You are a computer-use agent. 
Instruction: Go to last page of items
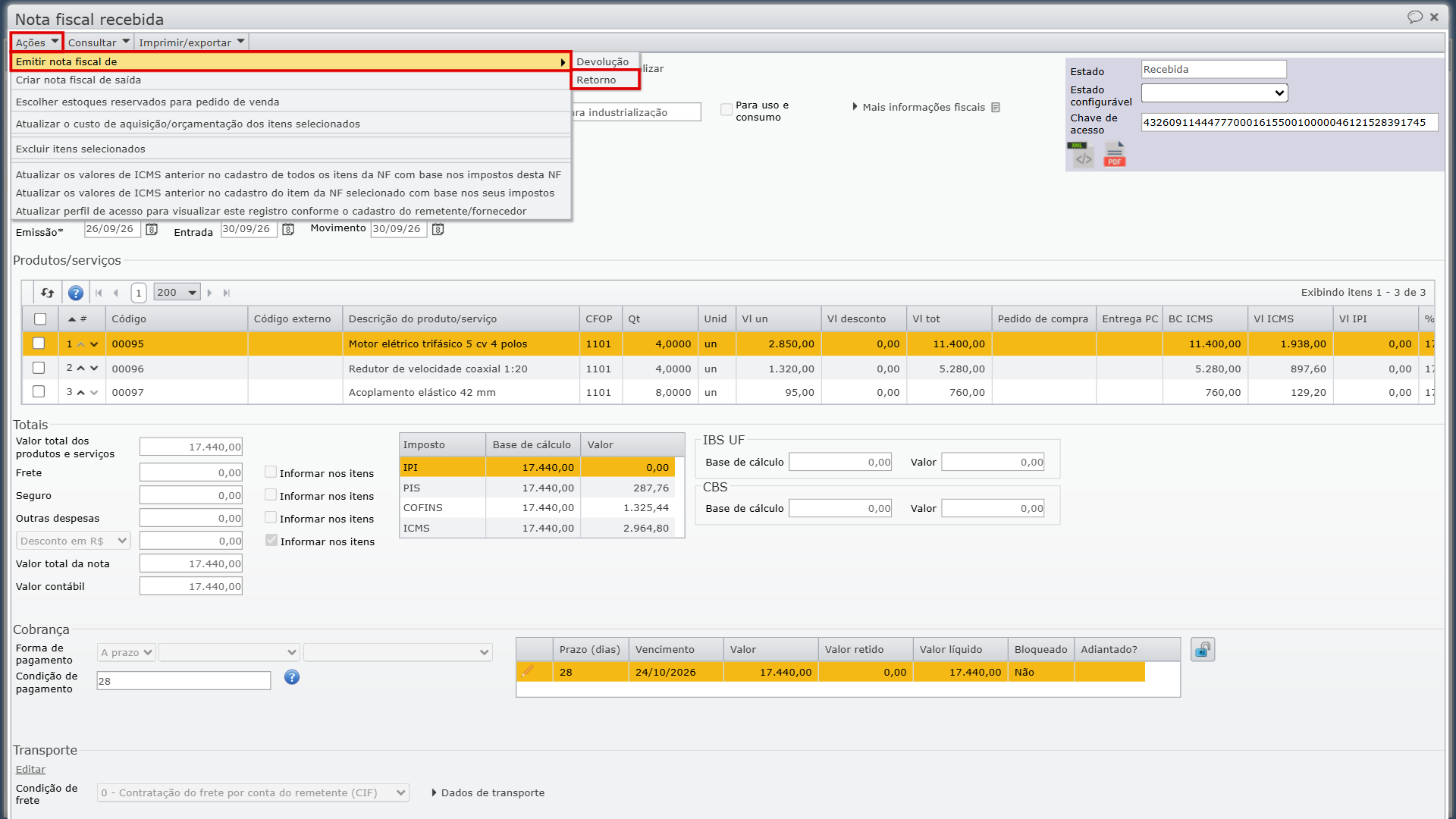pos(226,293)
